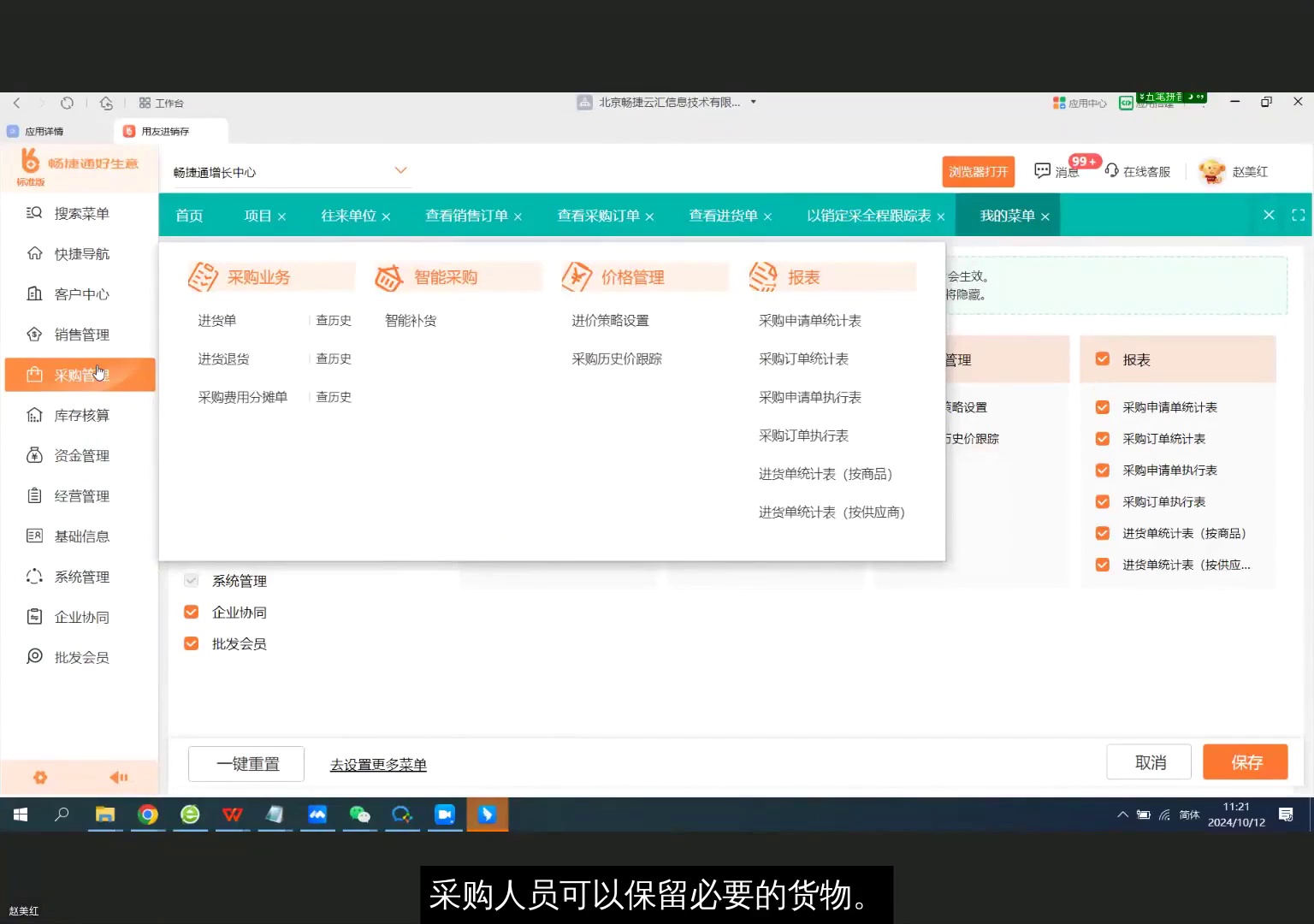
Task: Open the settings gear at sidebar bottom
Action: coord(40,777)
